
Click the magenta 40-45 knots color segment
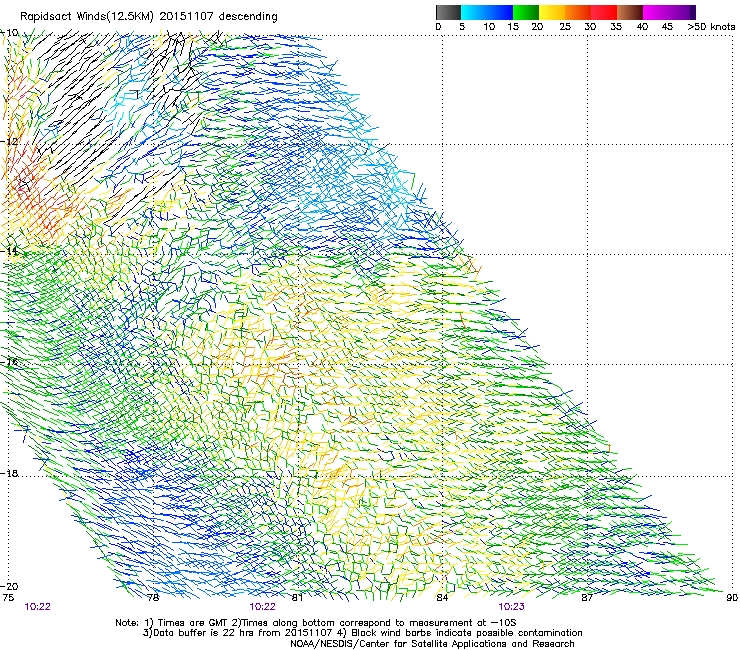pos(656,12)
